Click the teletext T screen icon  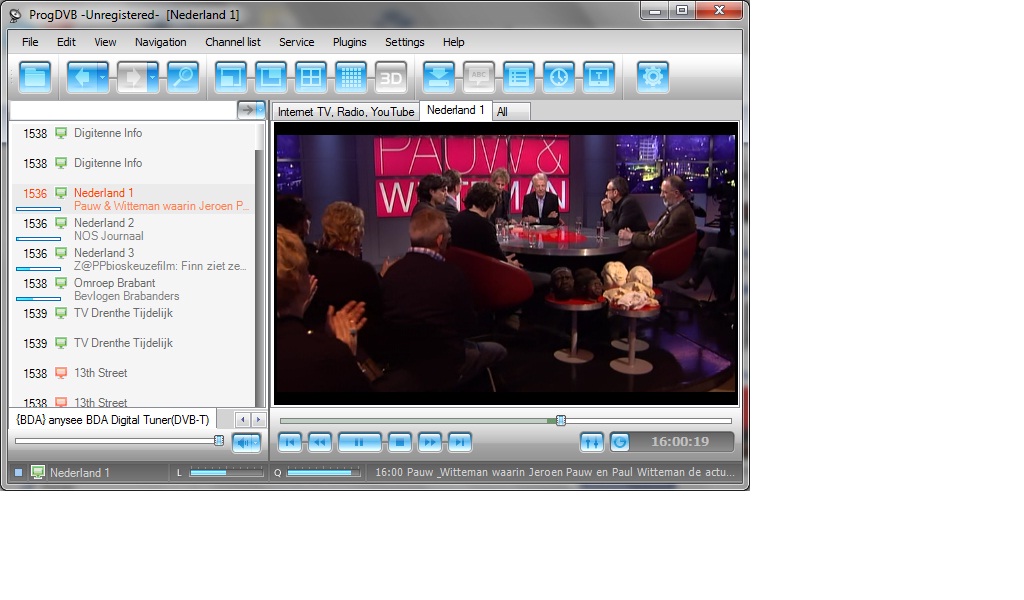(598, 77)
